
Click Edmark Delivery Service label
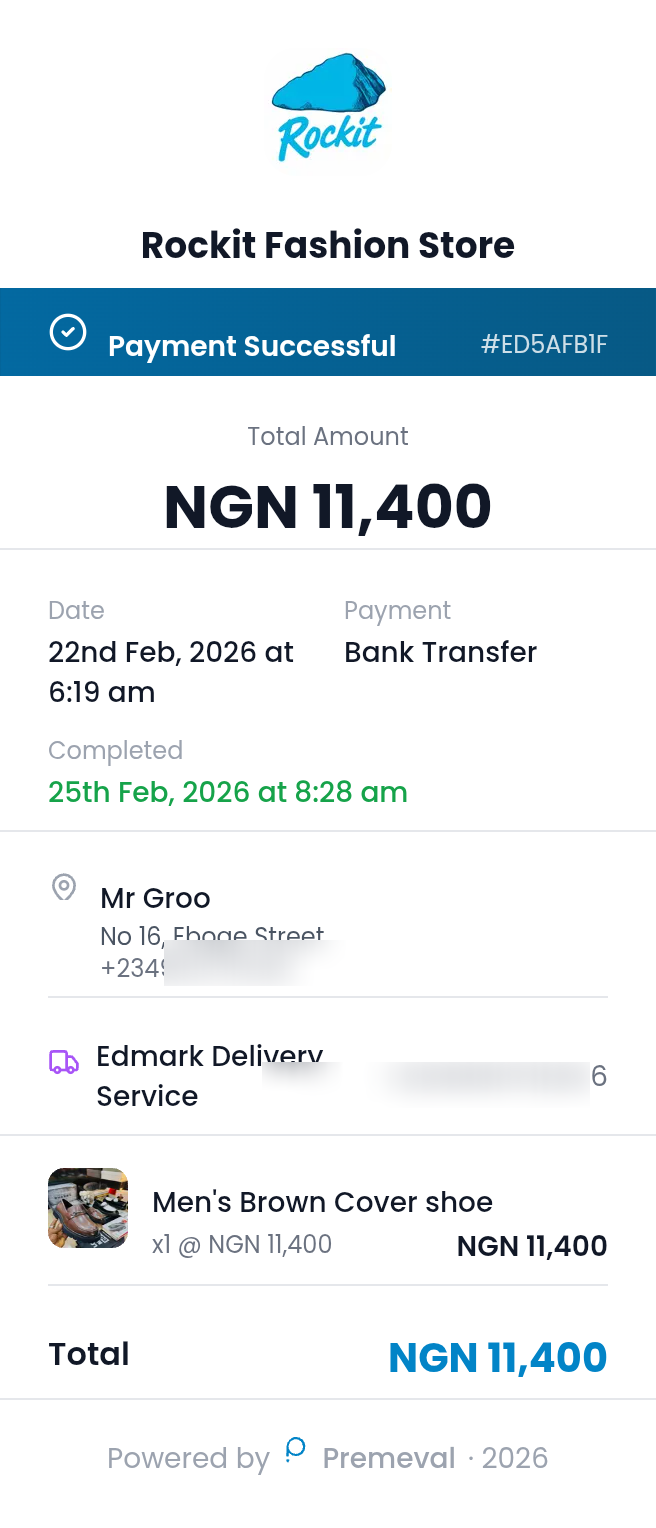pos(208,1077)
